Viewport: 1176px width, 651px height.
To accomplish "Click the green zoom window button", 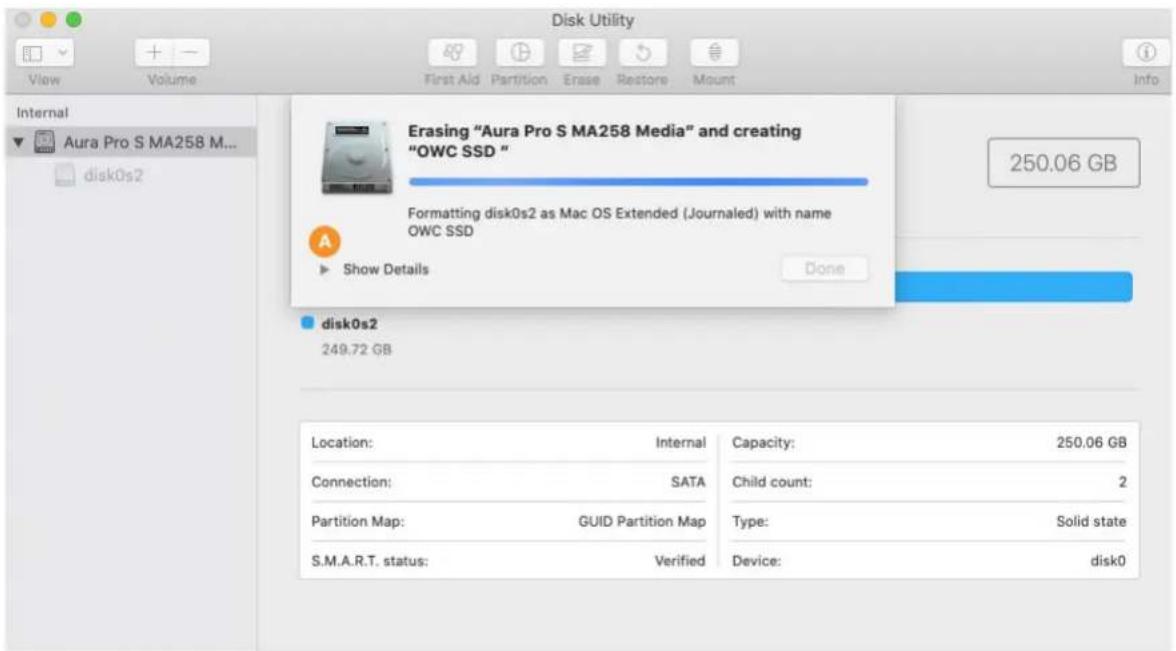I will [x=74, y=20].
